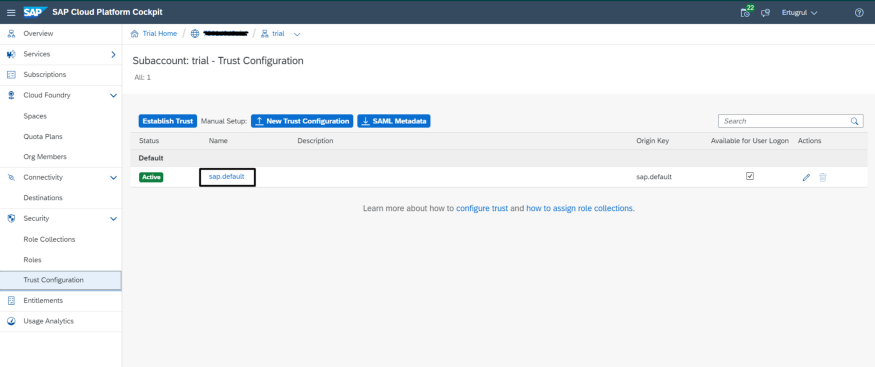Click the Default group row label
Viewport: 875px width, 367px height.
151,158
